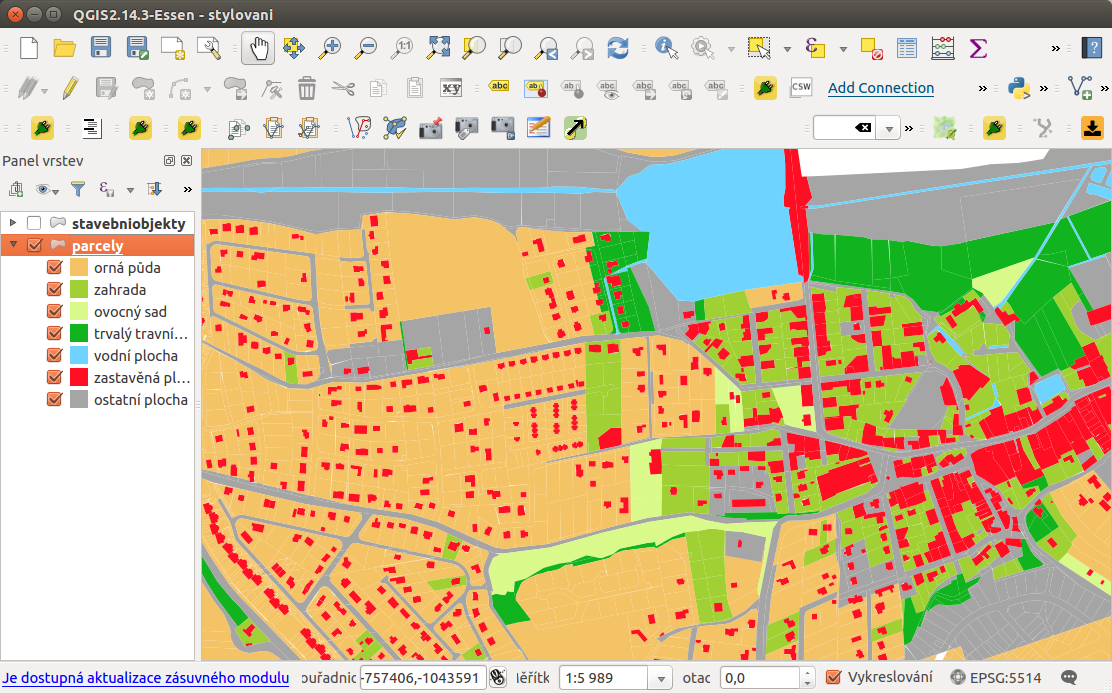Open the expression select dropdown arrow
Viewport: 1112px width, 693px height.
(x=843, y=50)
